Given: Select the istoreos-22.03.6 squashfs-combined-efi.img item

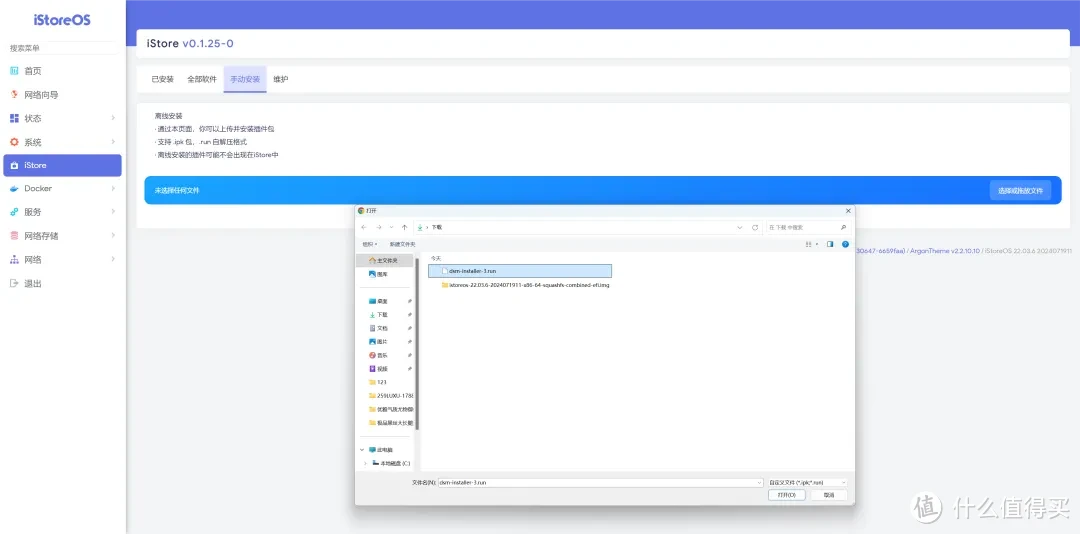Looking at the screenshot, I should 526,285.
